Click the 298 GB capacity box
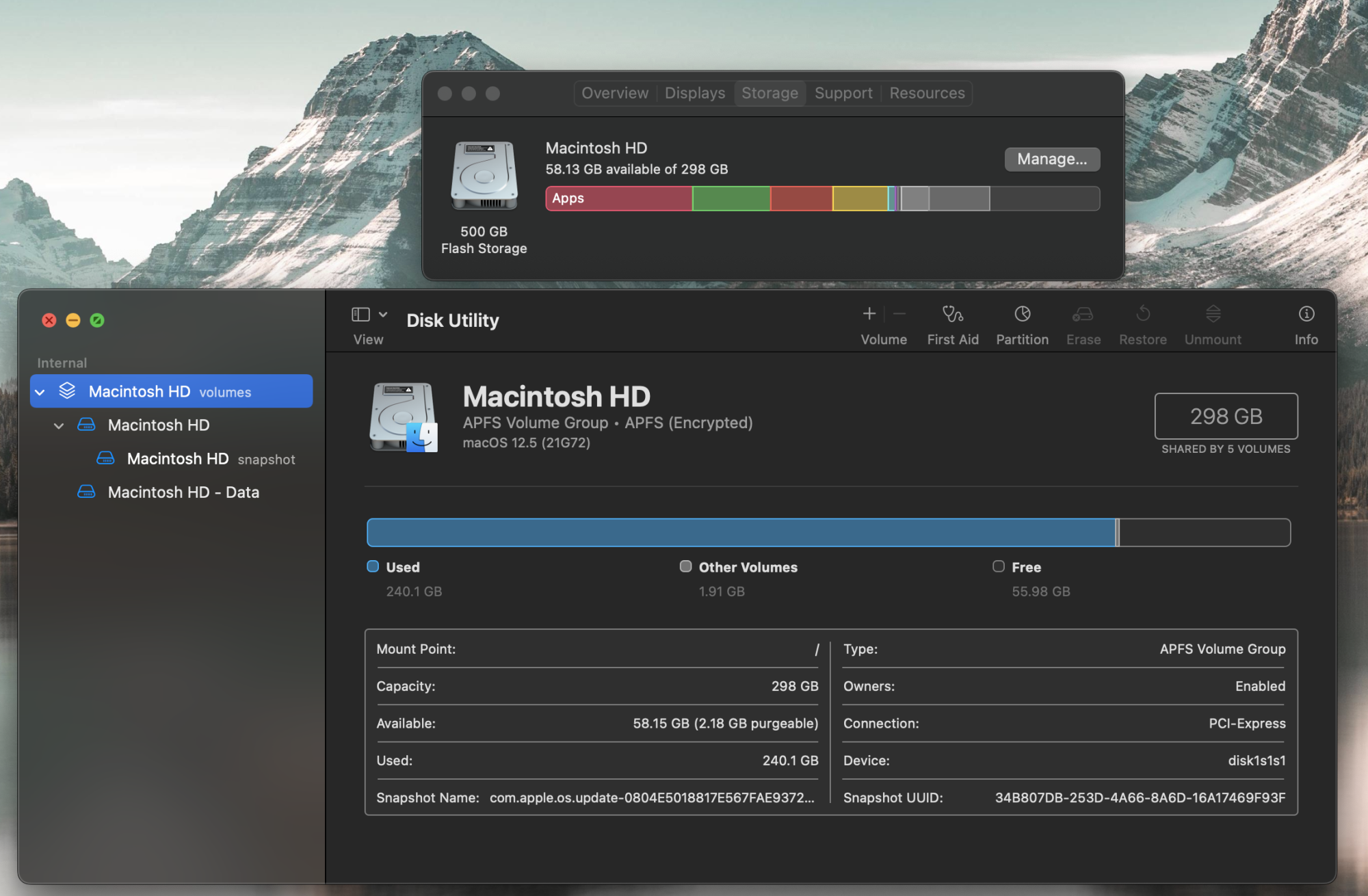This screenshot has width=1368, height=896. point(1226,416)
